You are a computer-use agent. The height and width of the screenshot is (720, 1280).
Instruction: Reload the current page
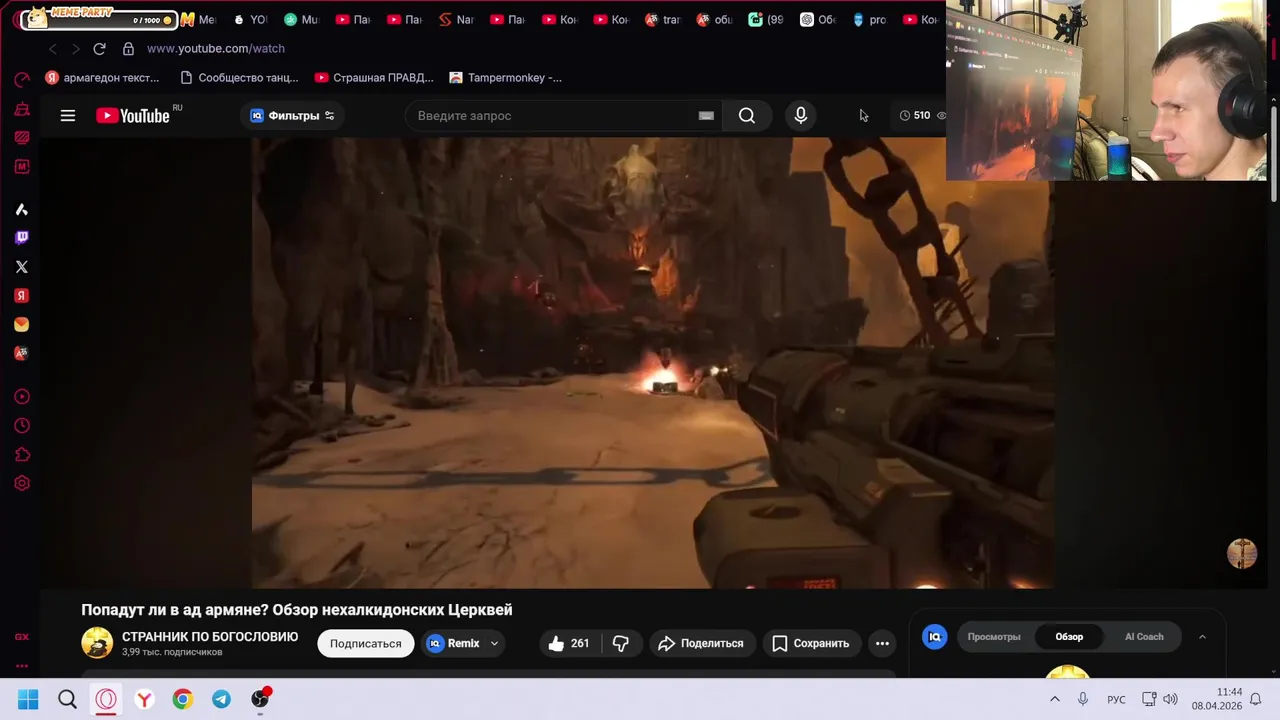click(x=99, y=48)
